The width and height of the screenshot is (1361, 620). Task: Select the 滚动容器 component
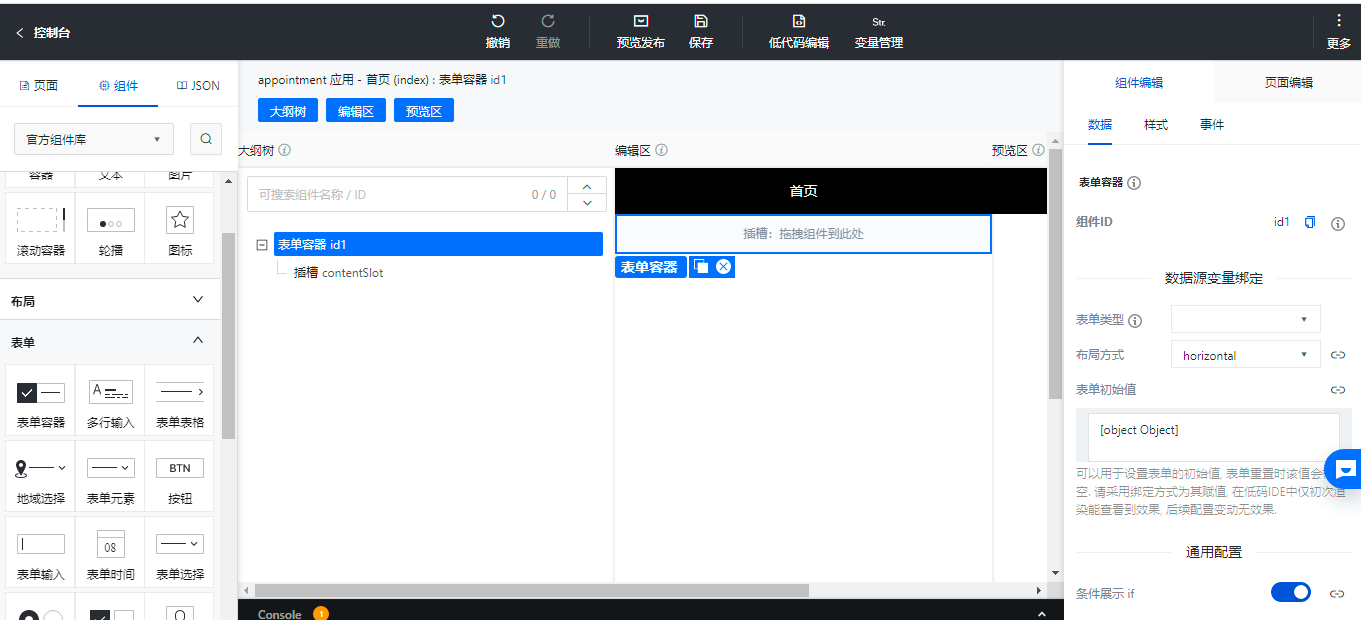[41, 228]
